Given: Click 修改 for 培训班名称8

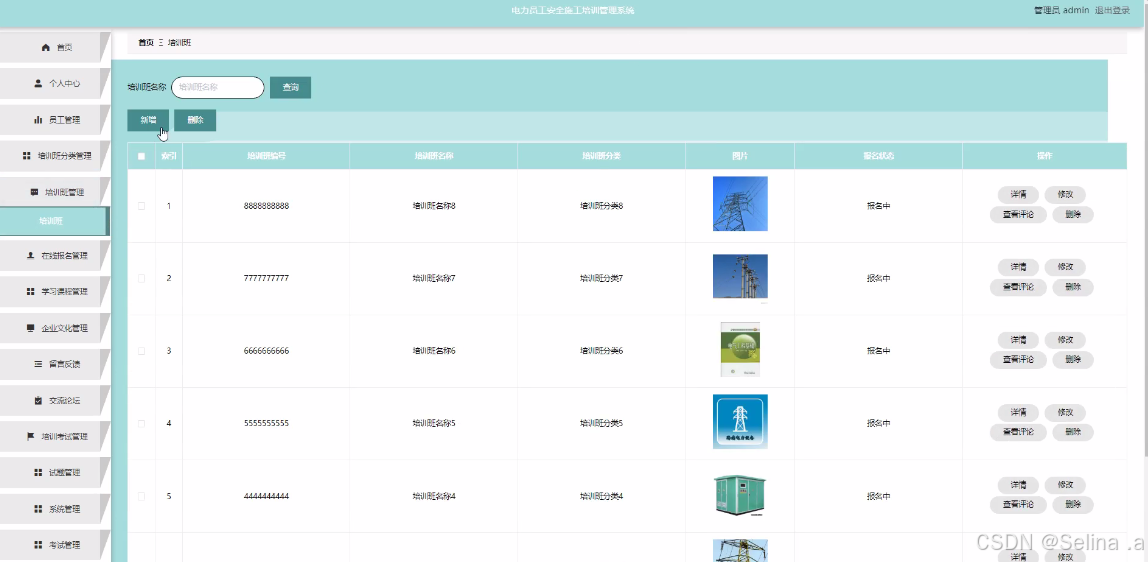Looking at the screenshot, I should coord(1065,195).
